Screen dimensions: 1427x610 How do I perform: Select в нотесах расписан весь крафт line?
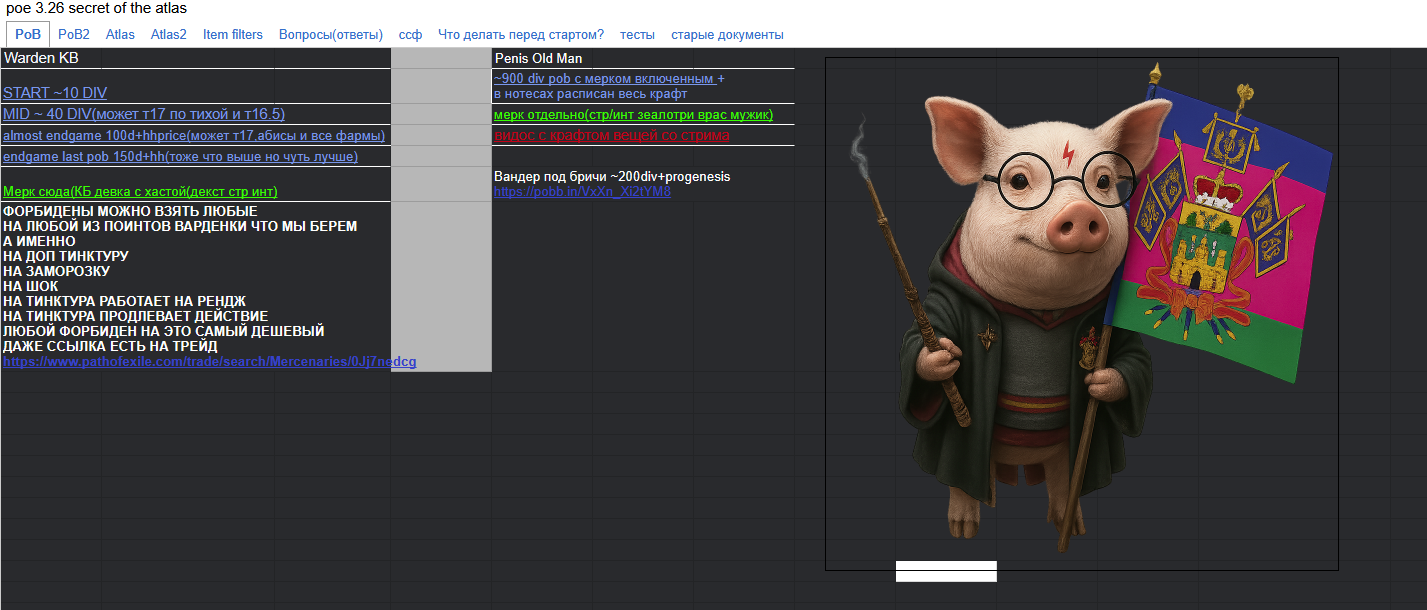tap(591, 94)
